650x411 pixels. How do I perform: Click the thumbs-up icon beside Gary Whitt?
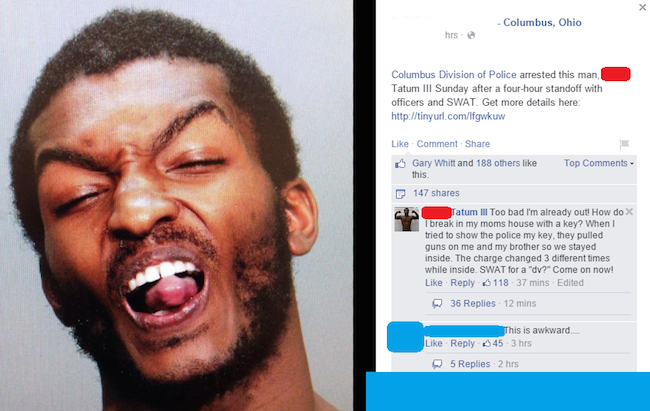(x=400, y=164)
